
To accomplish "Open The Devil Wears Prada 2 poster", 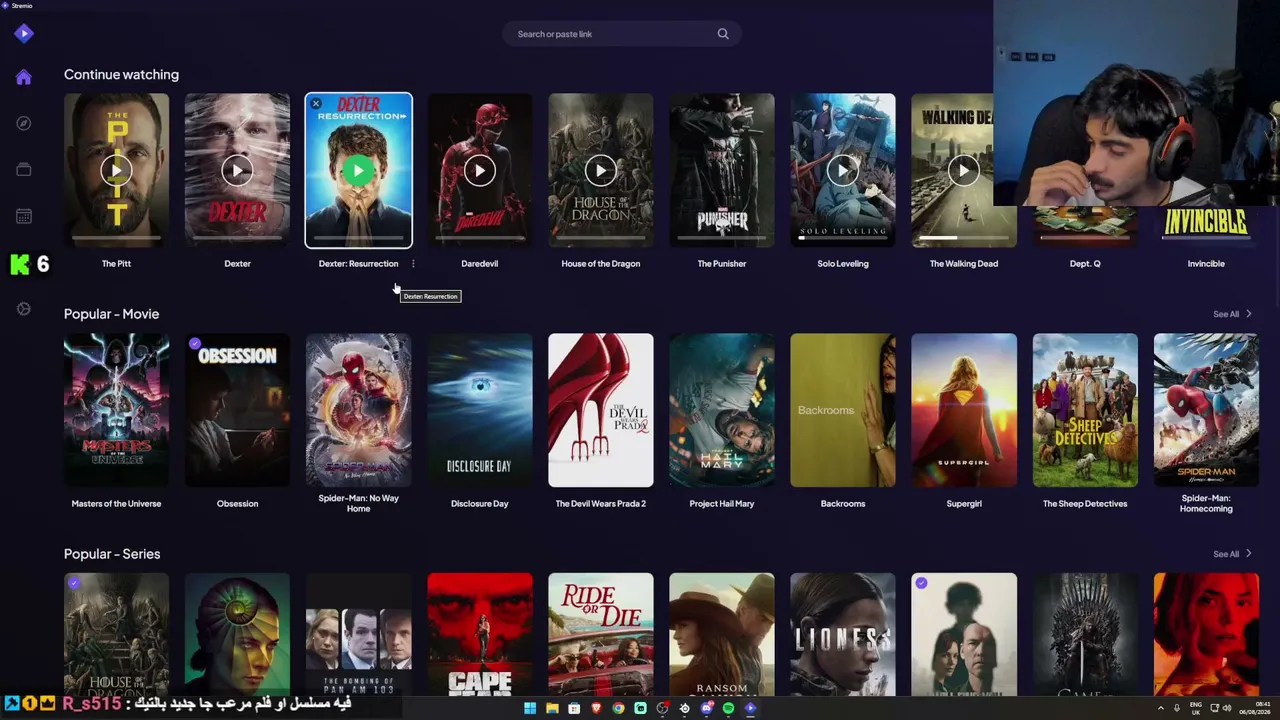I will 600,410.
